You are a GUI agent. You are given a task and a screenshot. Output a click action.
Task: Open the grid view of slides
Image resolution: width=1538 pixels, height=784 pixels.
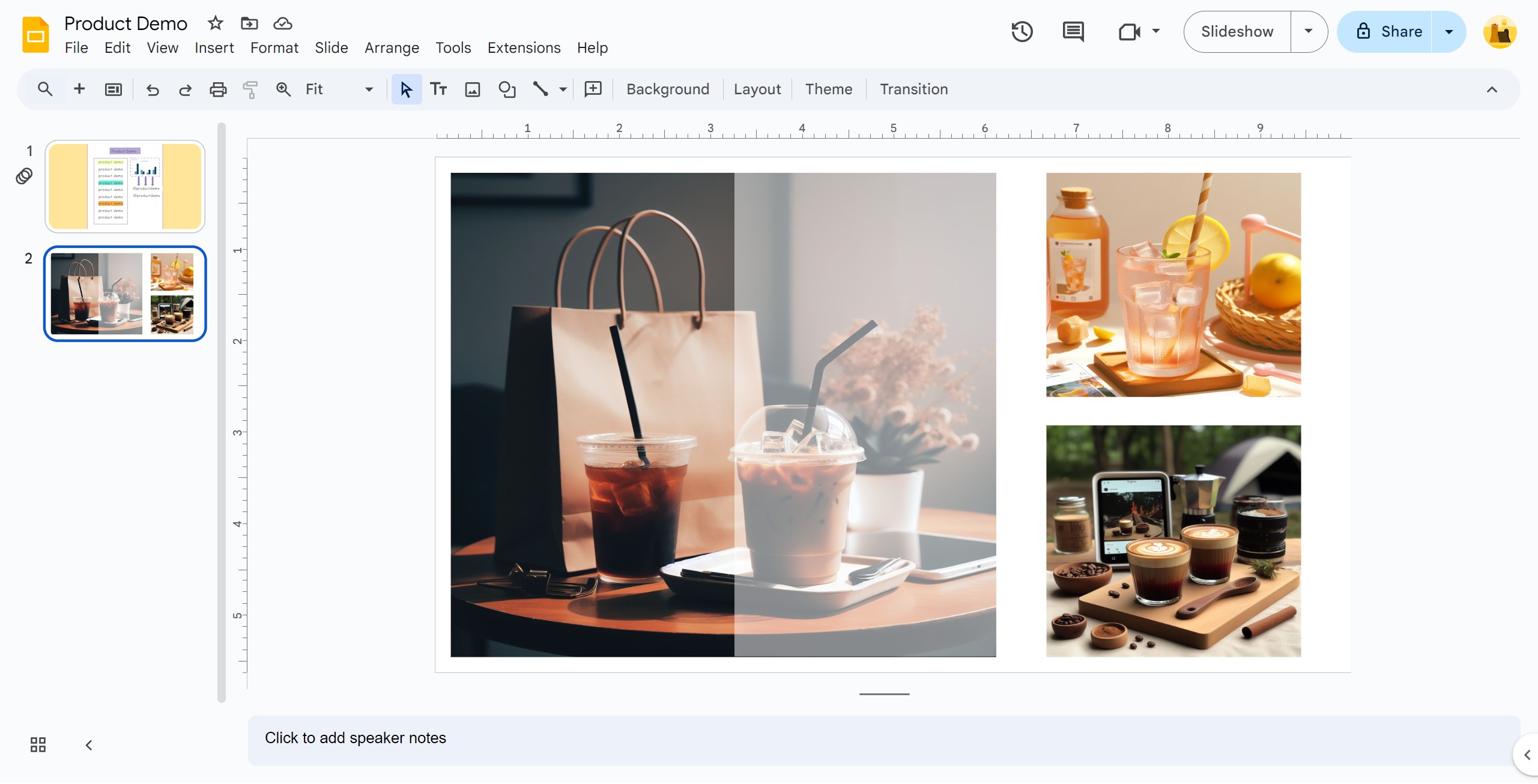click(38, 745)
